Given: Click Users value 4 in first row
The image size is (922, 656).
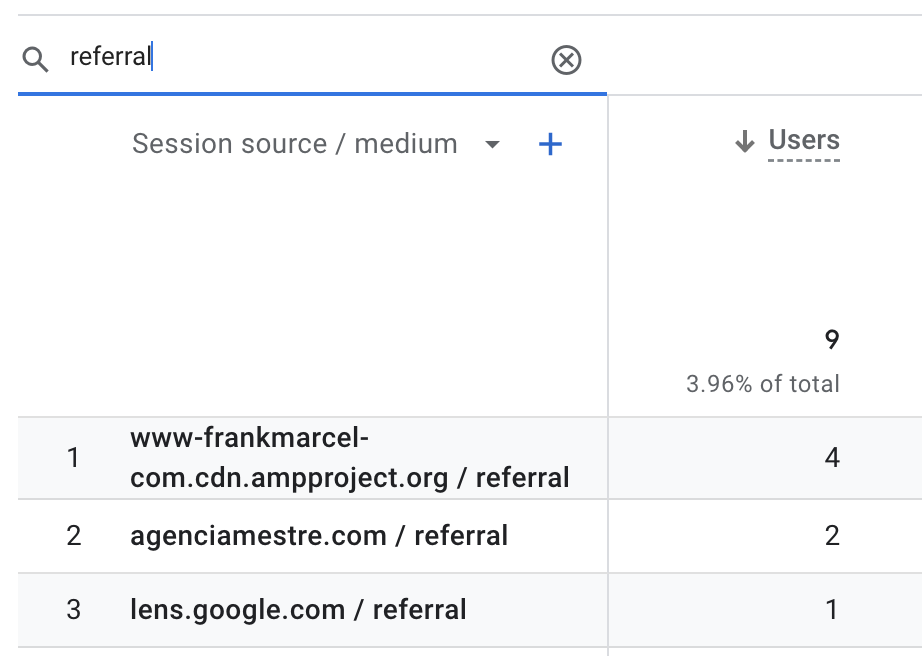Looking at the screenshot, I should [x=832, y=458].
